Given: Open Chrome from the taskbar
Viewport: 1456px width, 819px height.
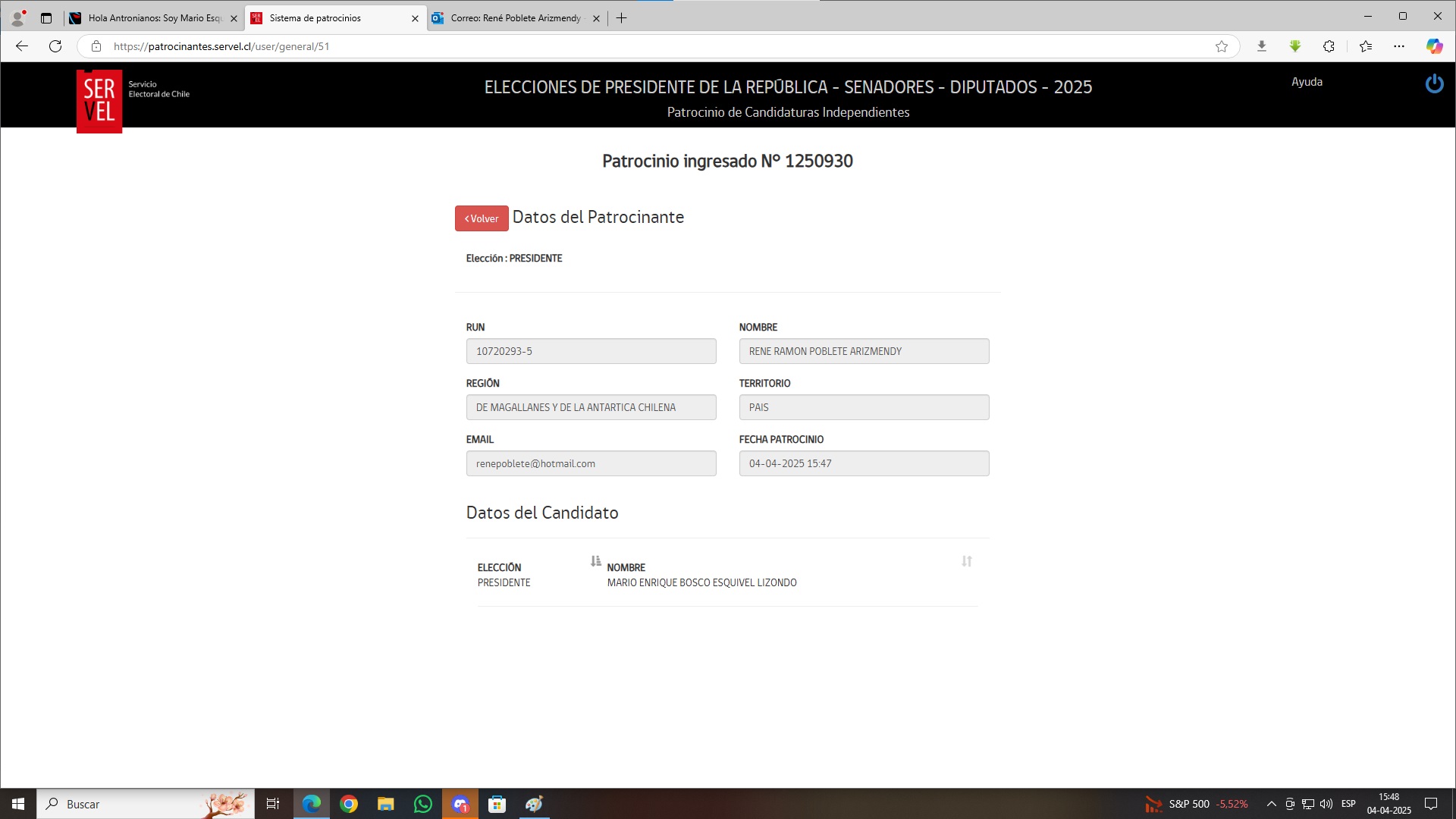Looking at the screenshot, I should 349,804.
